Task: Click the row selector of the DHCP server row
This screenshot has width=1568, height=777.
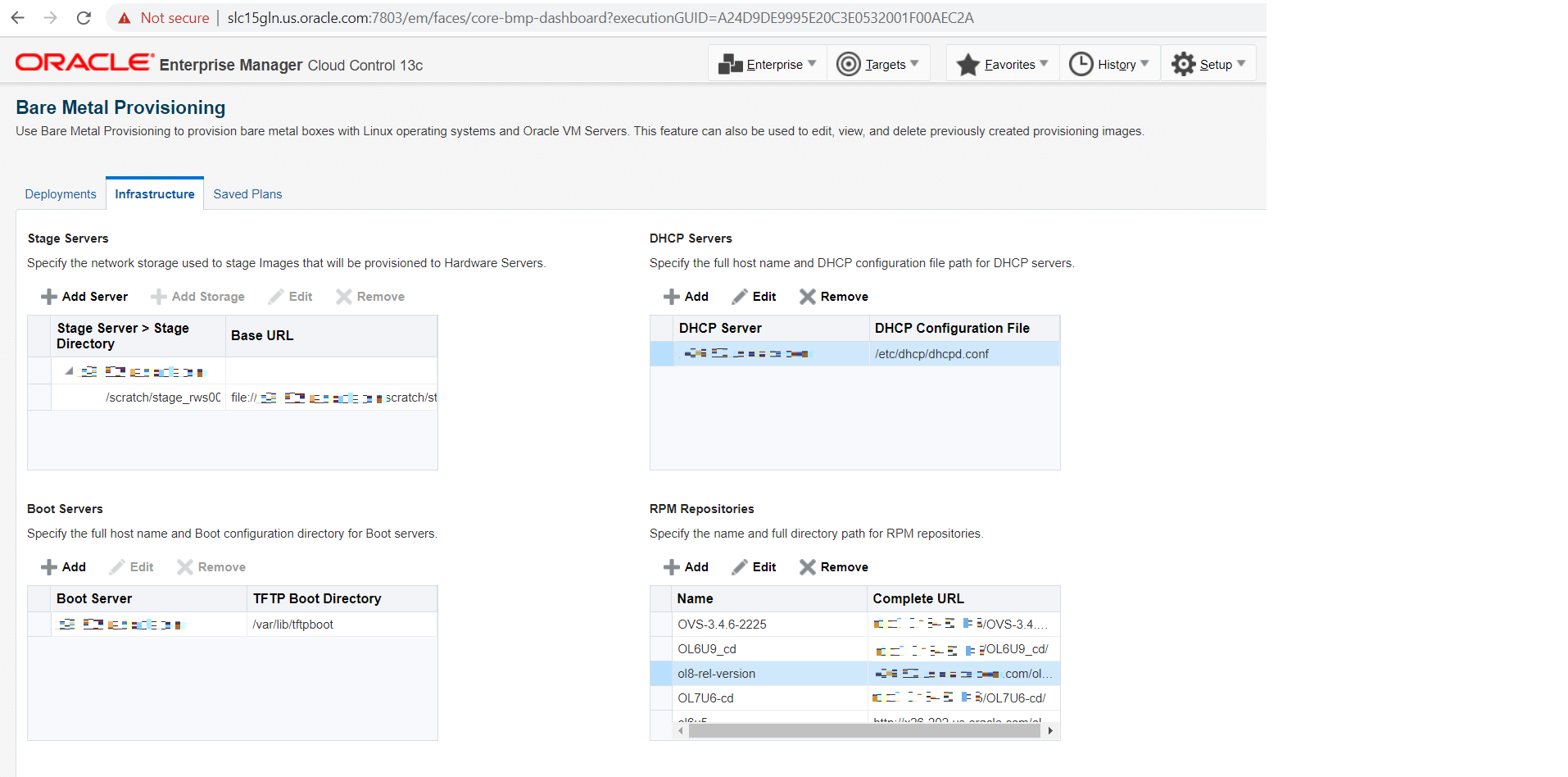Action: (662, 354)
